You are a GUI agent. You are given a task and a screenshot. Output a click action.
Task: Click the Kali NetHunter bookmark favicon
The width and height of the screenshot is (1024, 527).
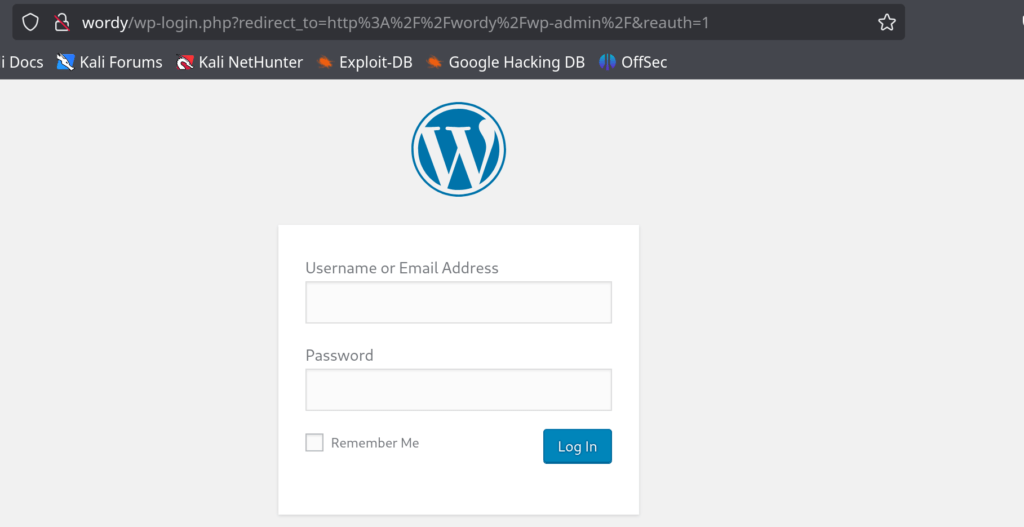tap(185, 62)
